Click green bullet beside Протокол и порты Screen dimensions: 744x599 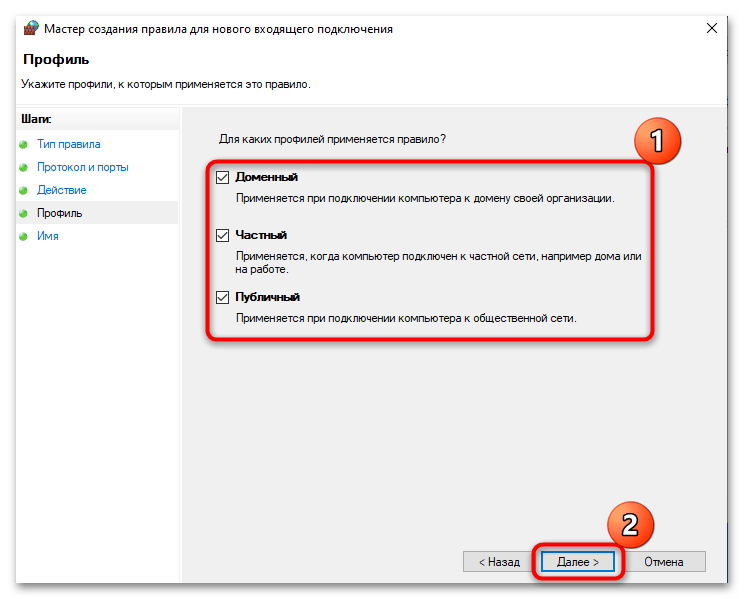[x=23, y=168]
